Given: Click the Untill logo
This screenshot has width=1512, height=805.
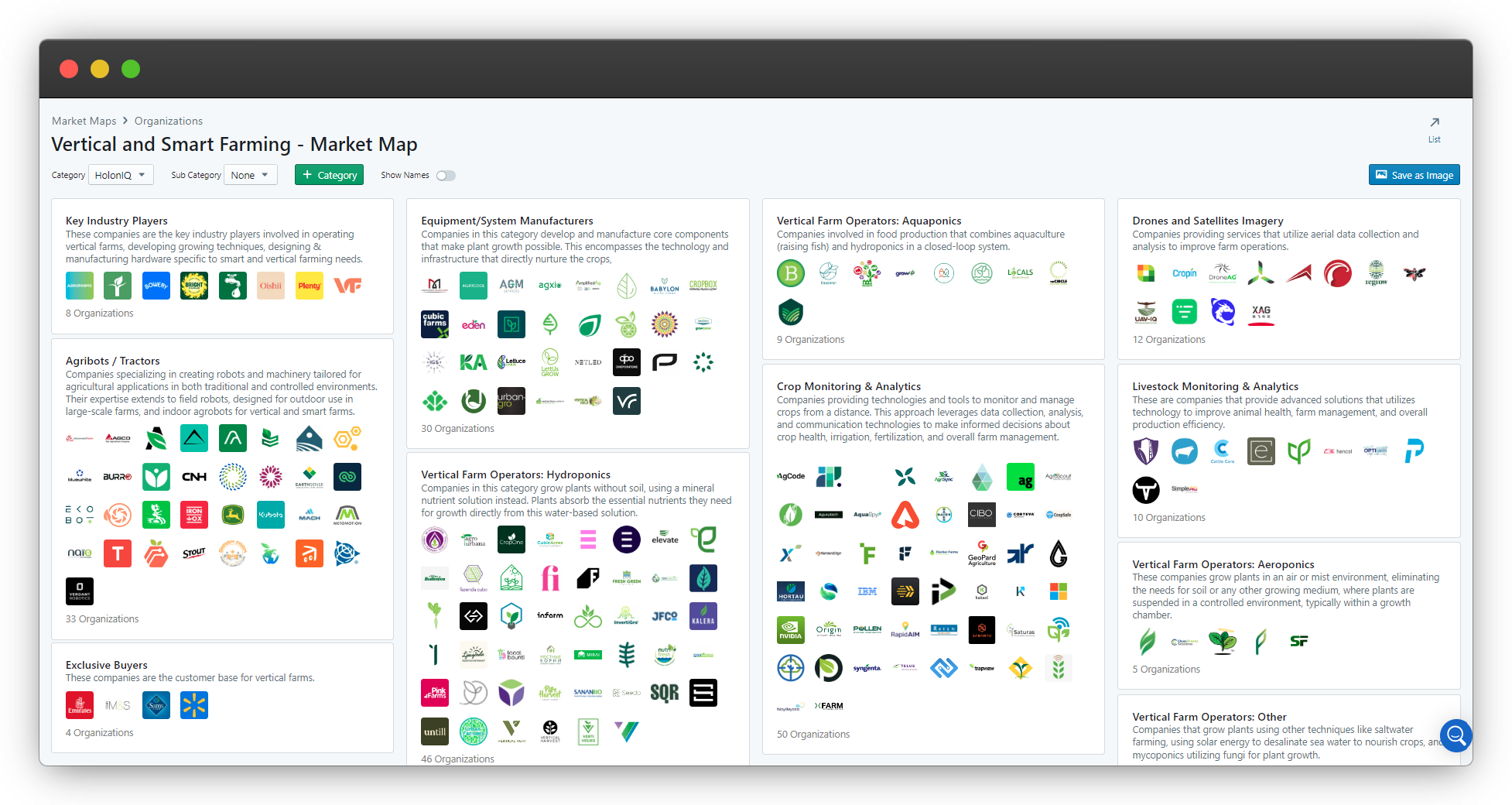Looking at the screenshot, I should click(435, 731).
